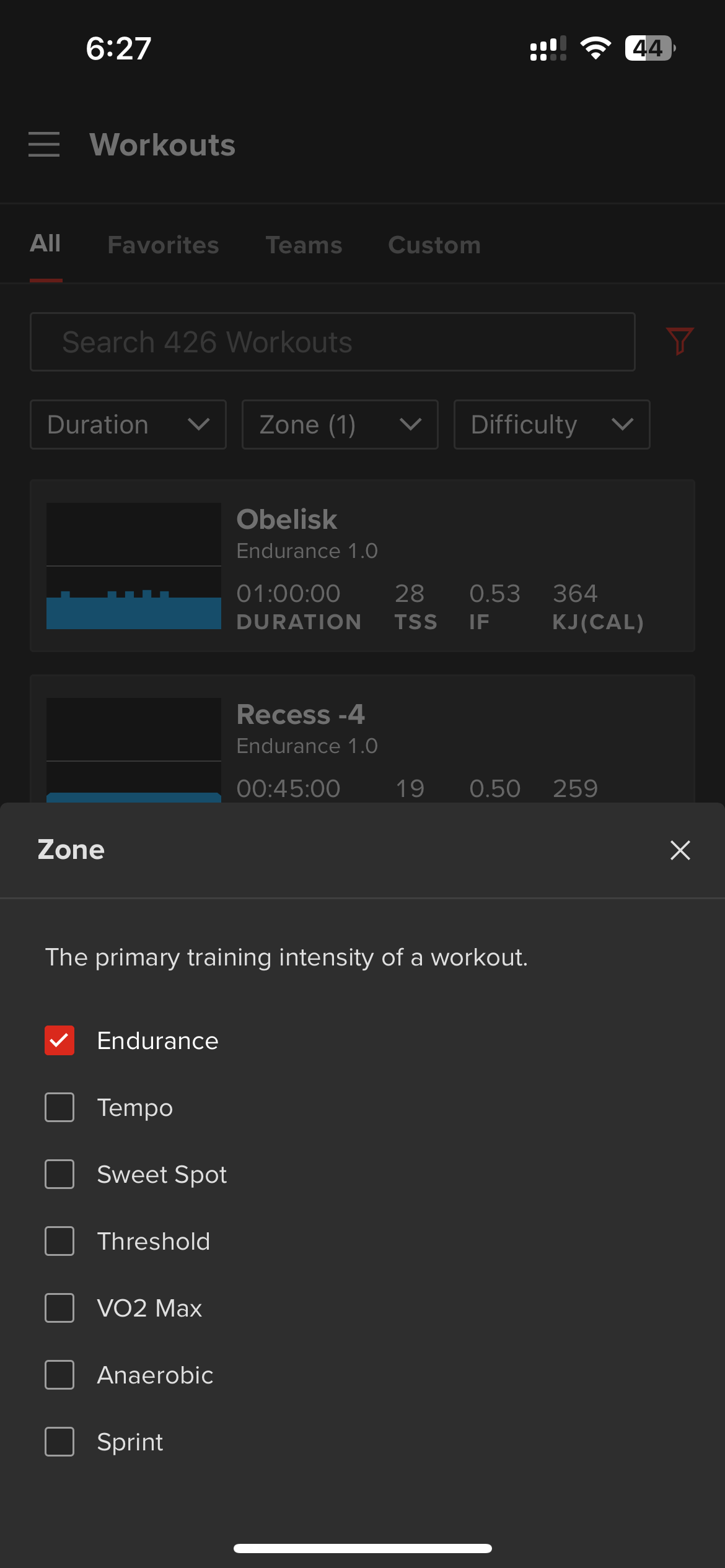
Task: Open the hamburger navigation menu
Action: click(44, 144)
